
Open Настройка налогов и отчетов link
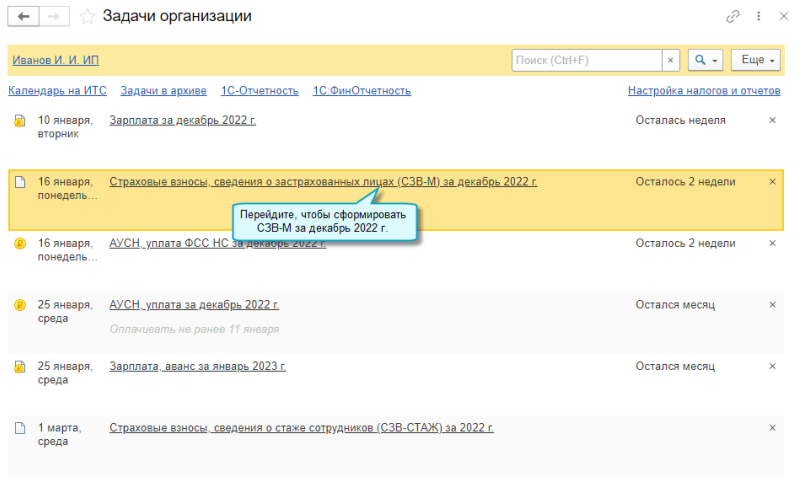(704, 91)
